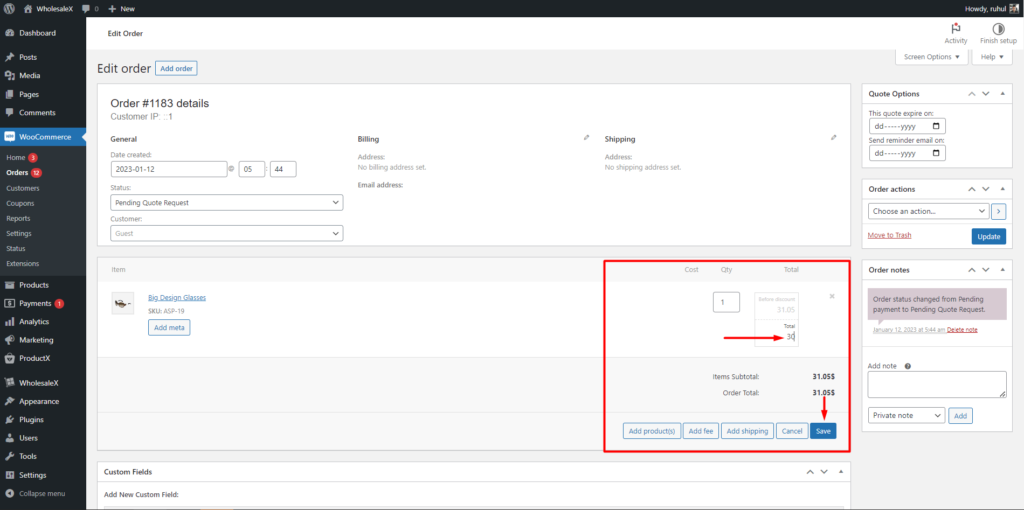Open the Status dropdown Pending Quote Request
This screenshot has height=510, width=1024.
click(227, 202)
